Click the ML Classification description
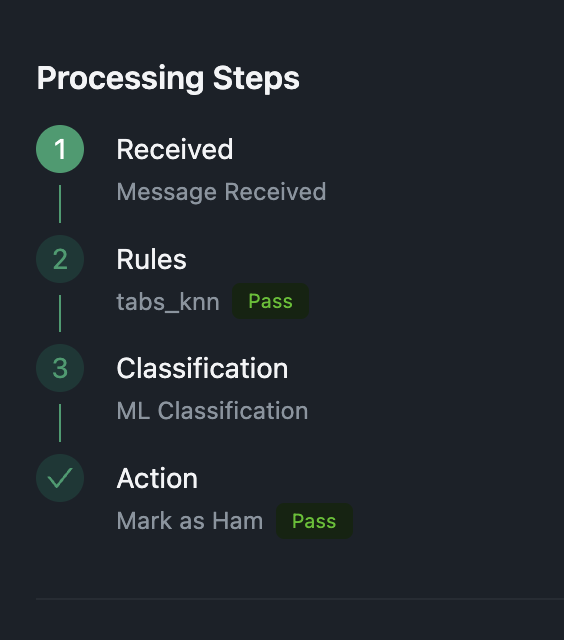Viewport: 564px width, 640px height. pyautogui.click(x=212, y=411)
